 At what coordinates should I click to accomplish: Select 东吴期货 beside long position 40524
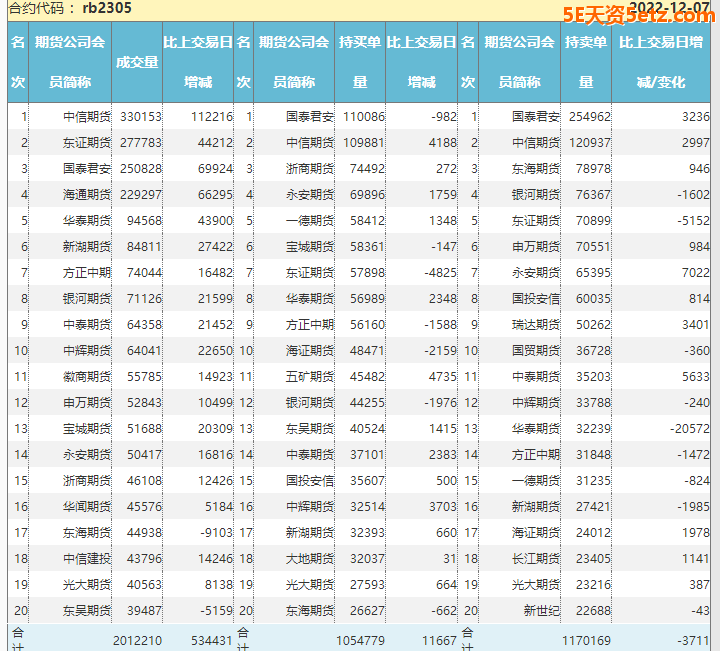point(310,429)
